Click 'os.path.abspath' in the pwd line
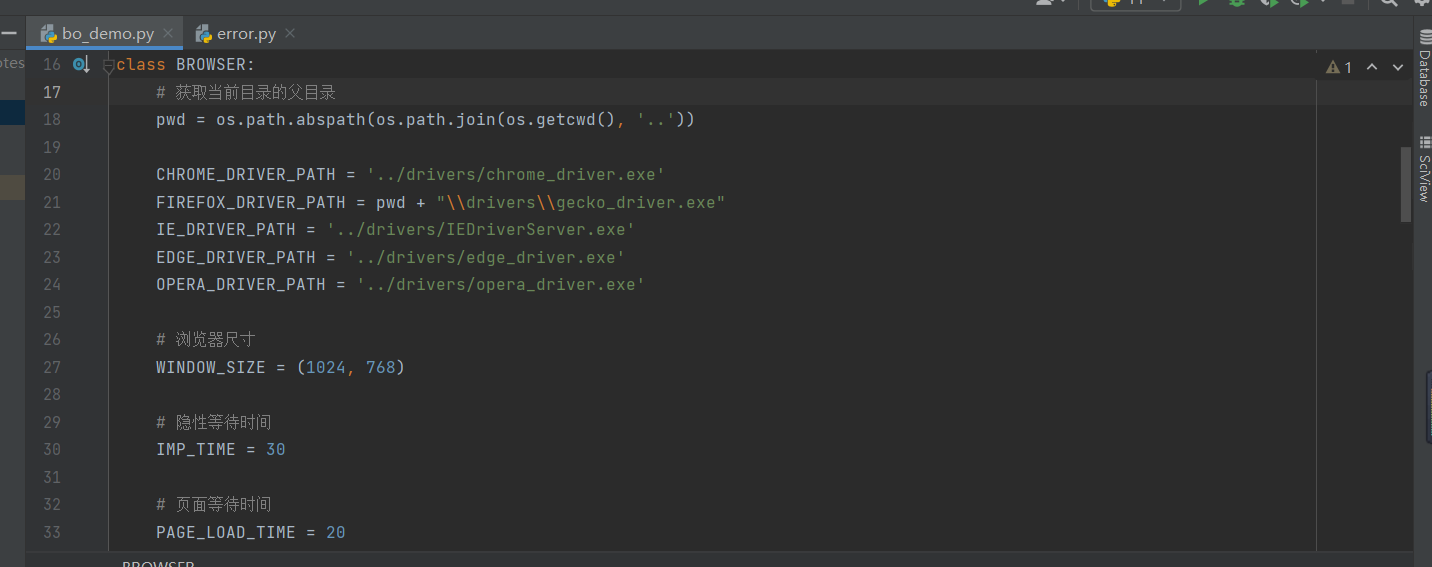The height and width of the screenshot is (567, 1432). [x=291, y=120]
